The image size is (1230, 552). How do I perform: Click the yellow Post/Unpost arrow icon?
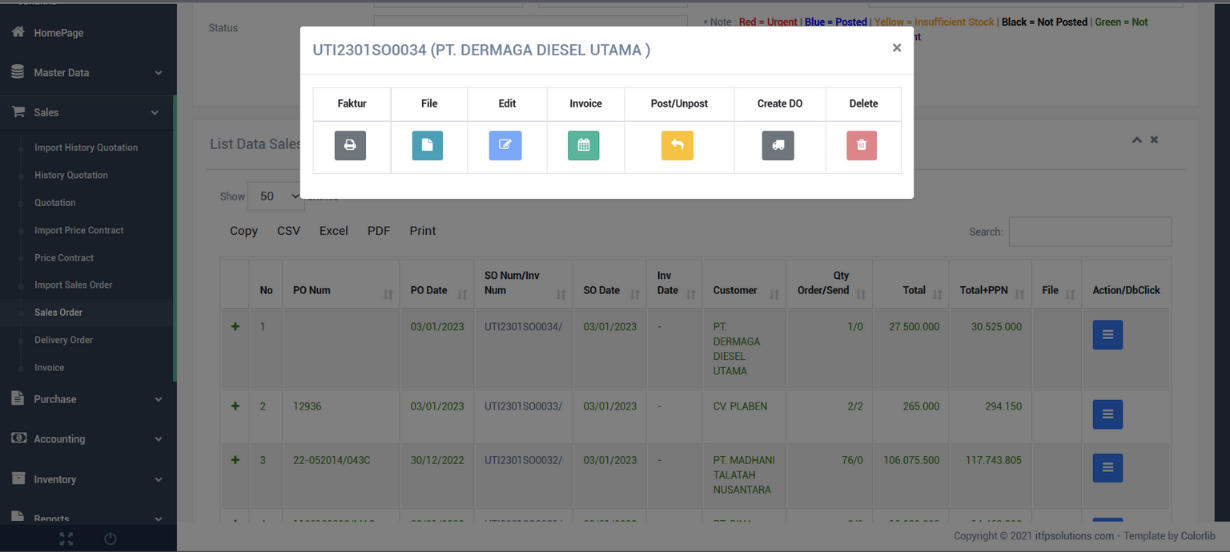(x=677, y=146)
